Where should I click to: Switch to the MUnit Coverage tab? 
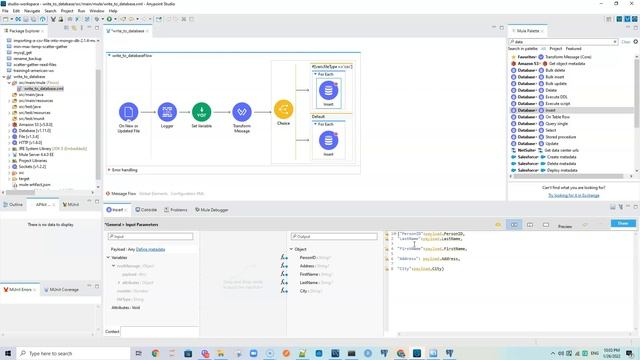click(x=61, y=290)
